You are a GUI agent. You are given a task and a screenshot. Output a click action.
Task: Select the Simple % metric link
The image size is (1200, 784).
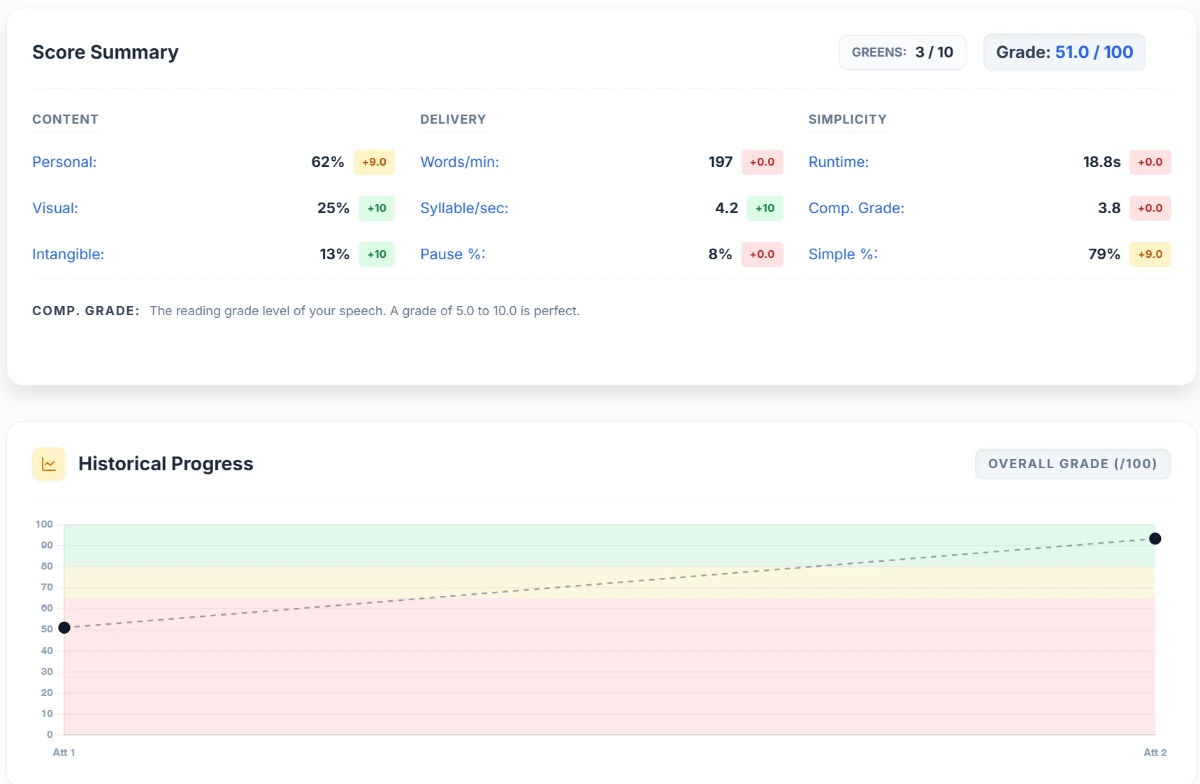[x=843, y=254]
